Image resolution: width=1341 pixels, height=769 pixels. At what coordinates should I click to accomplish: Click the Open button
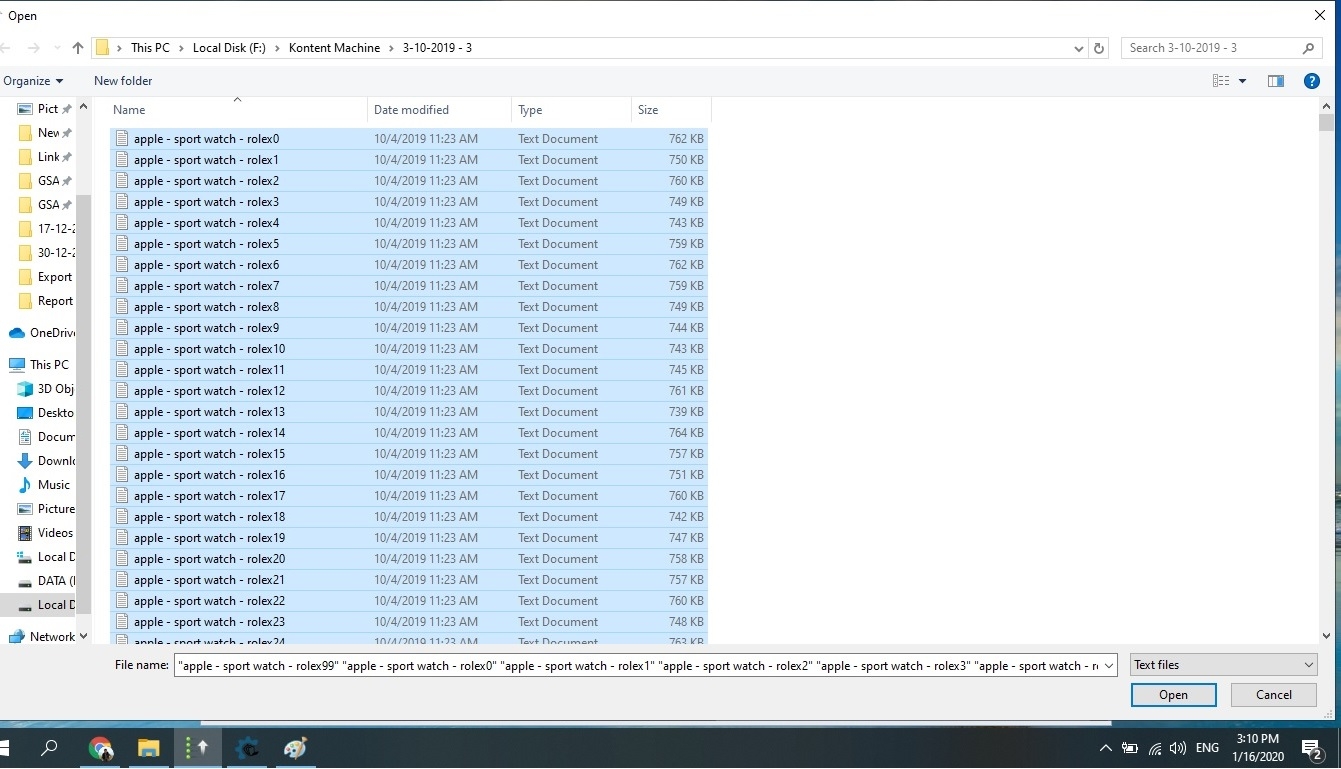coord(1173,695)
